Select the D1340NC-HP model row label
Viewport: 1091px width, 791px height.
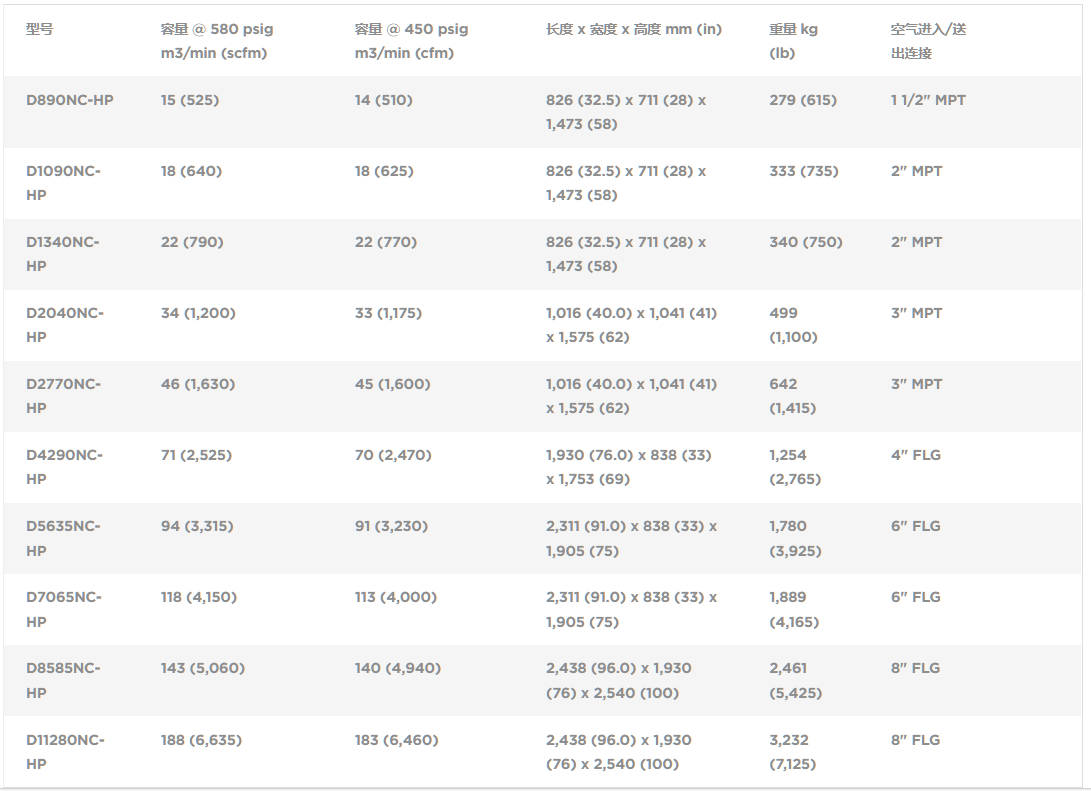[63, 254]
